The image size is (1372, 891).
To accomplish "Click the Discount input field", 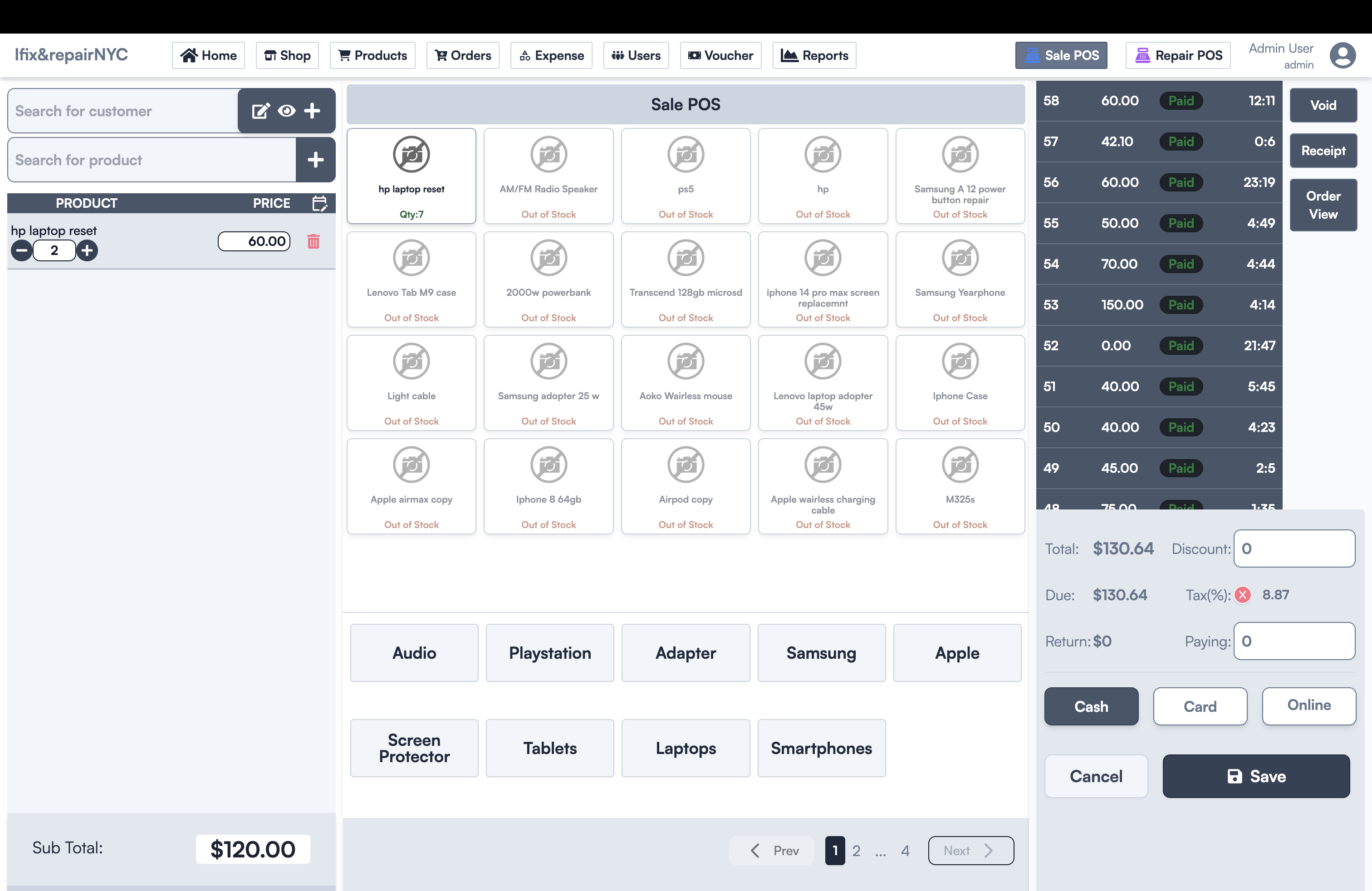I will pyautogui.click(x=1293, y=548).
